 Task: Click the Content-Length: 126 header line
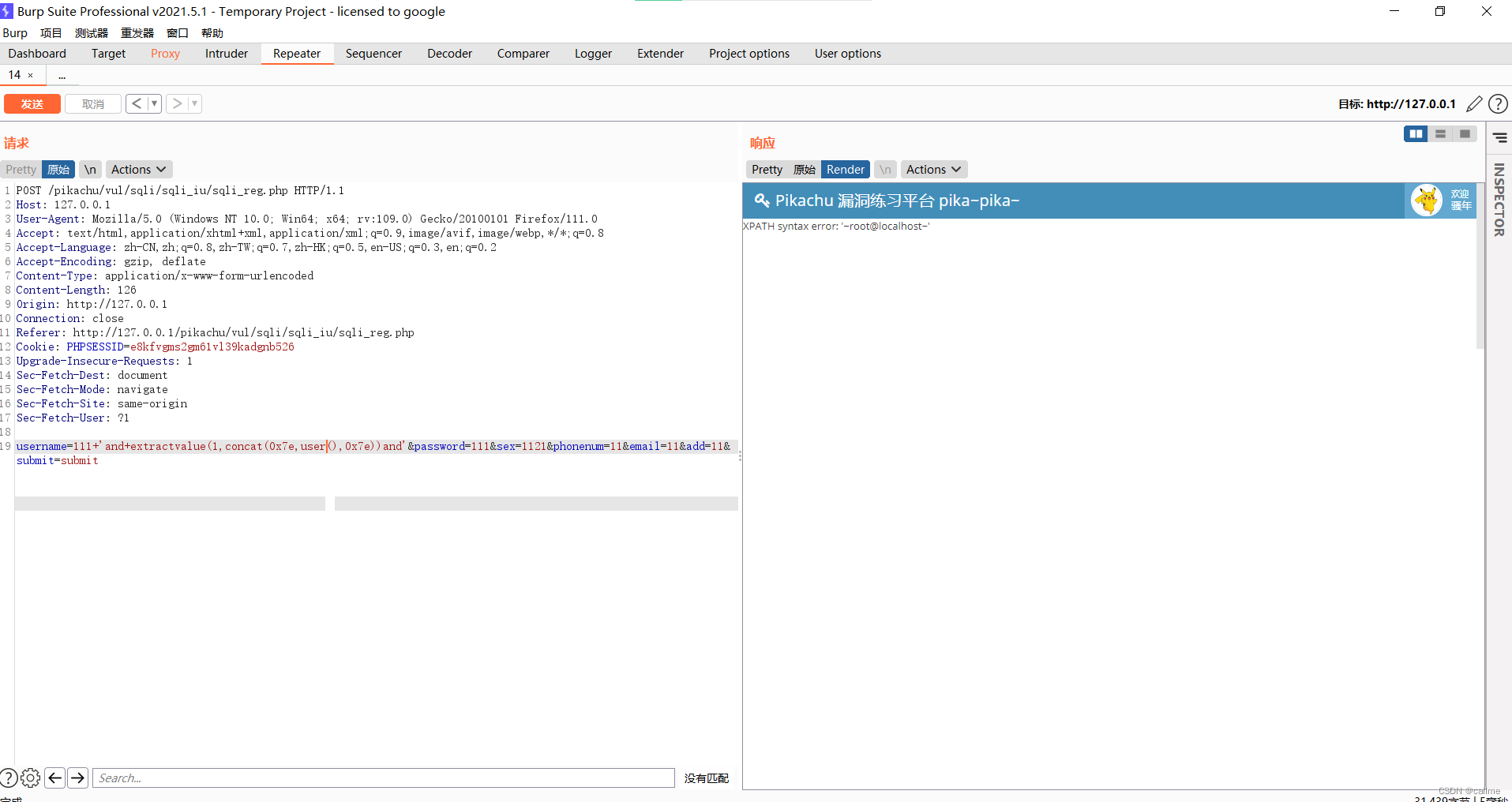[x=76, y=290]
